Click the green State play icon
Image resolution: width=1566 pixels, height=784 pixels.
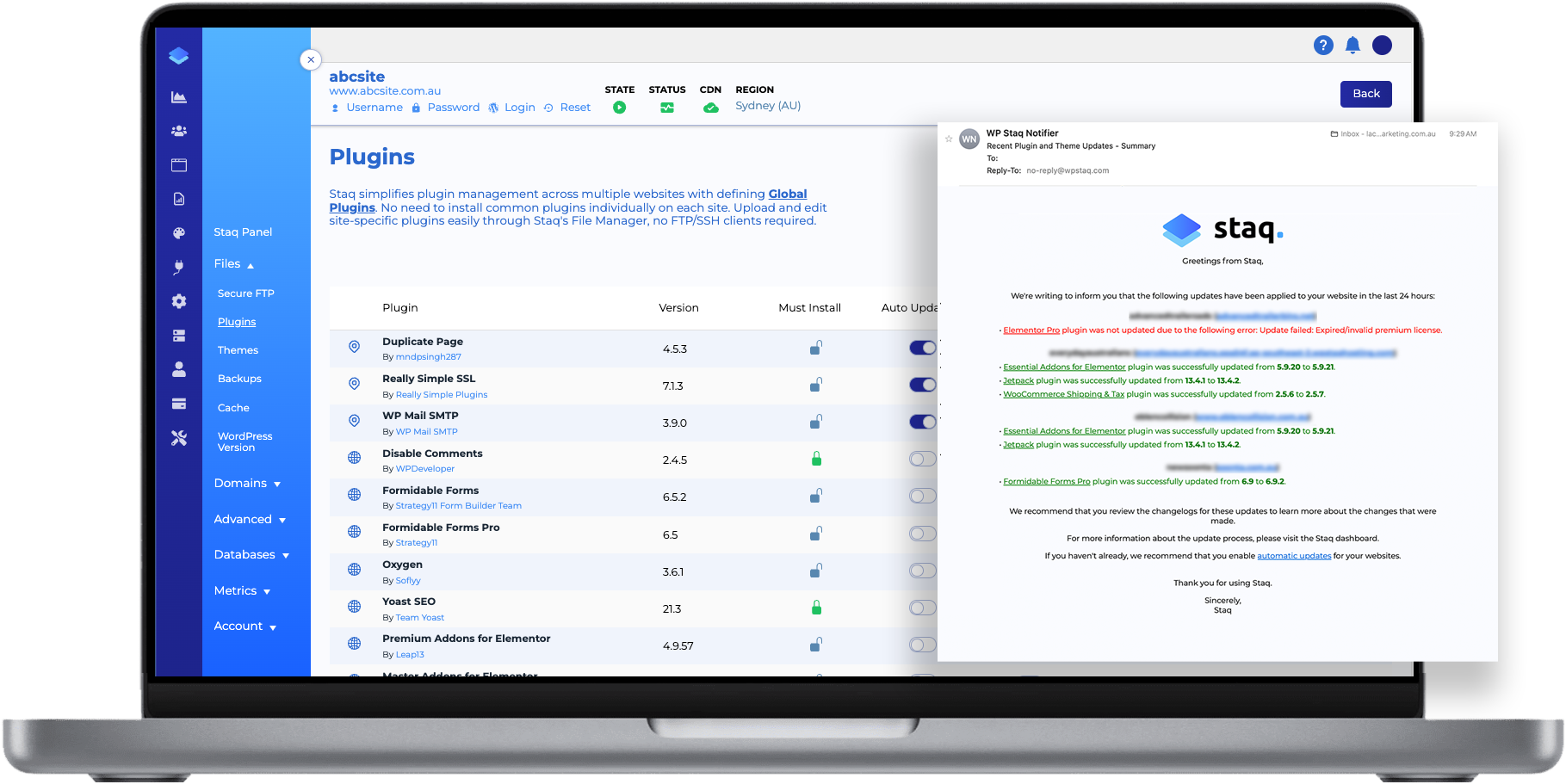coord(619,108)
